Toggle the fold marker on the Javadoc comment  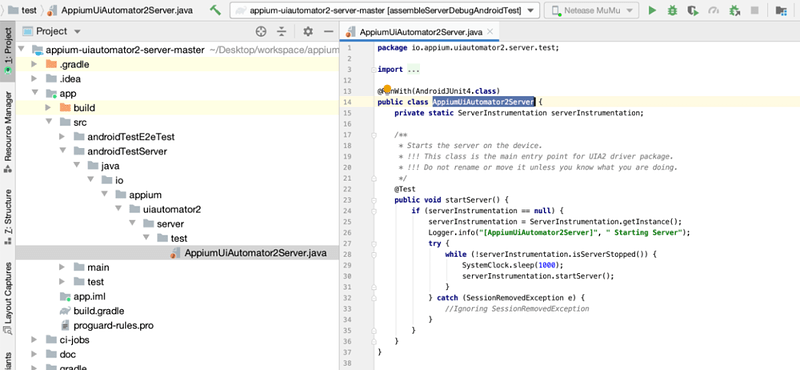pyautogui.click(x=374, y=135)
